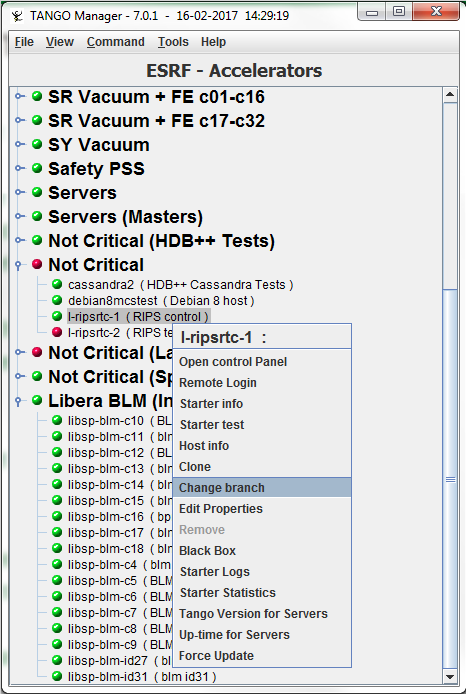
Task: Select Remote Login in context menu
Action: point(262,383)
